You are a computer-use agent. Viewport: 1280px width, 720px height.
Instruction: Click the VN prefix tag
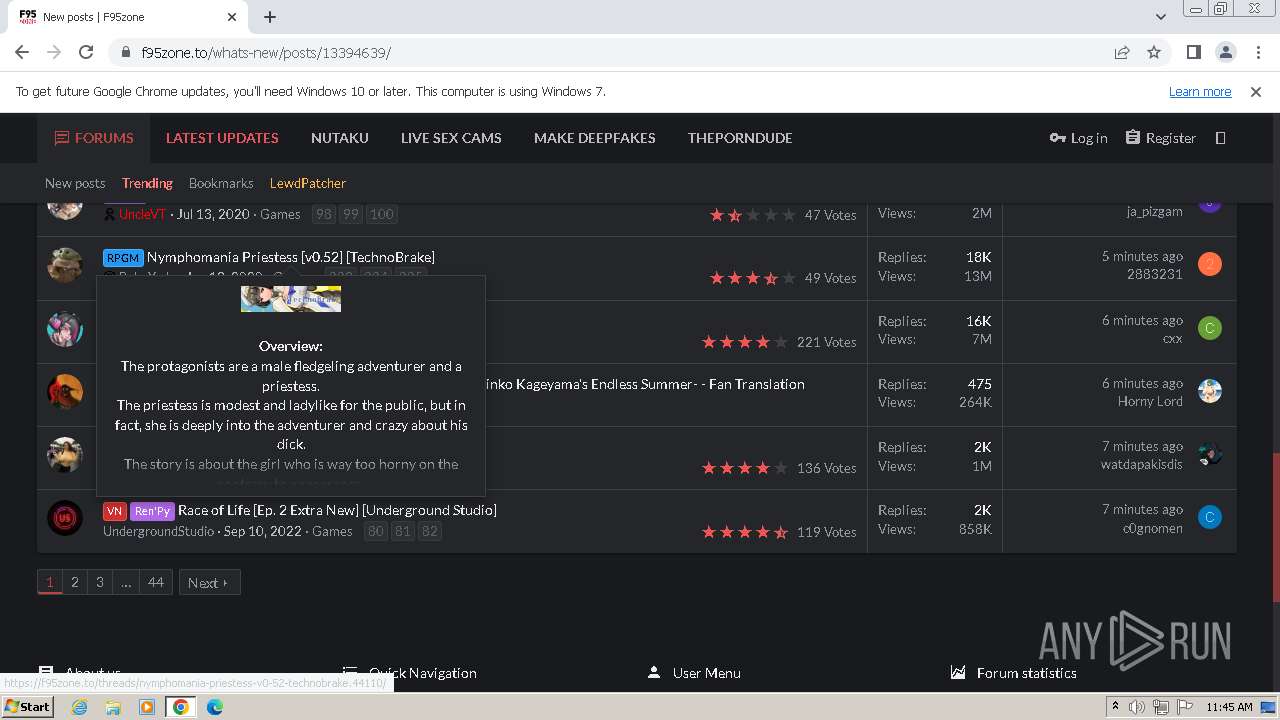pyautogui.click(x=114, y=511)
